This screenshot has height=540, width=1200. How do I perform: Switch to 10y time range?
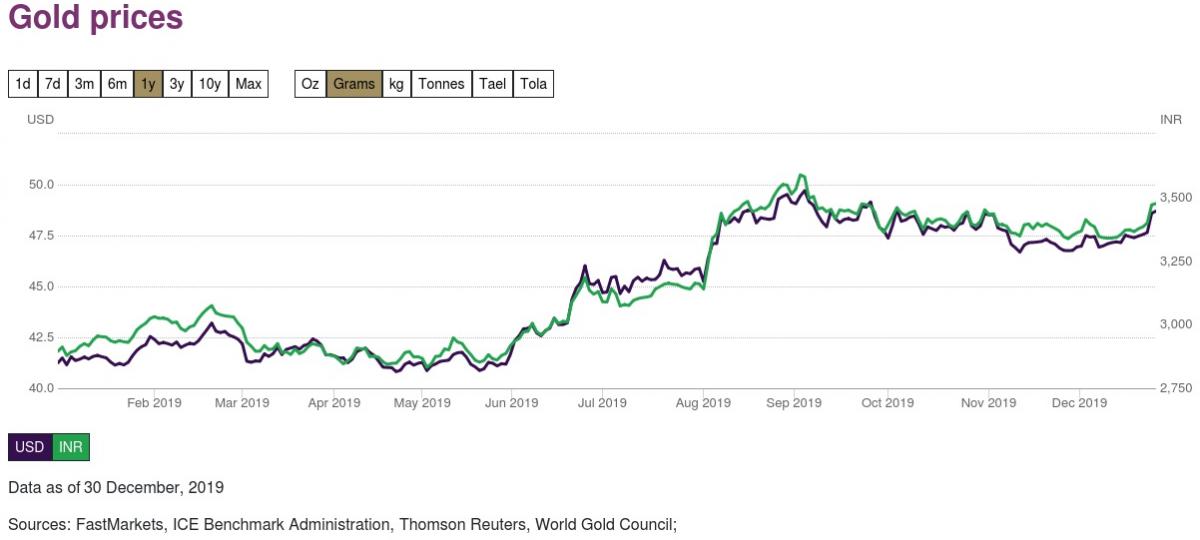[x=210, y=84]
